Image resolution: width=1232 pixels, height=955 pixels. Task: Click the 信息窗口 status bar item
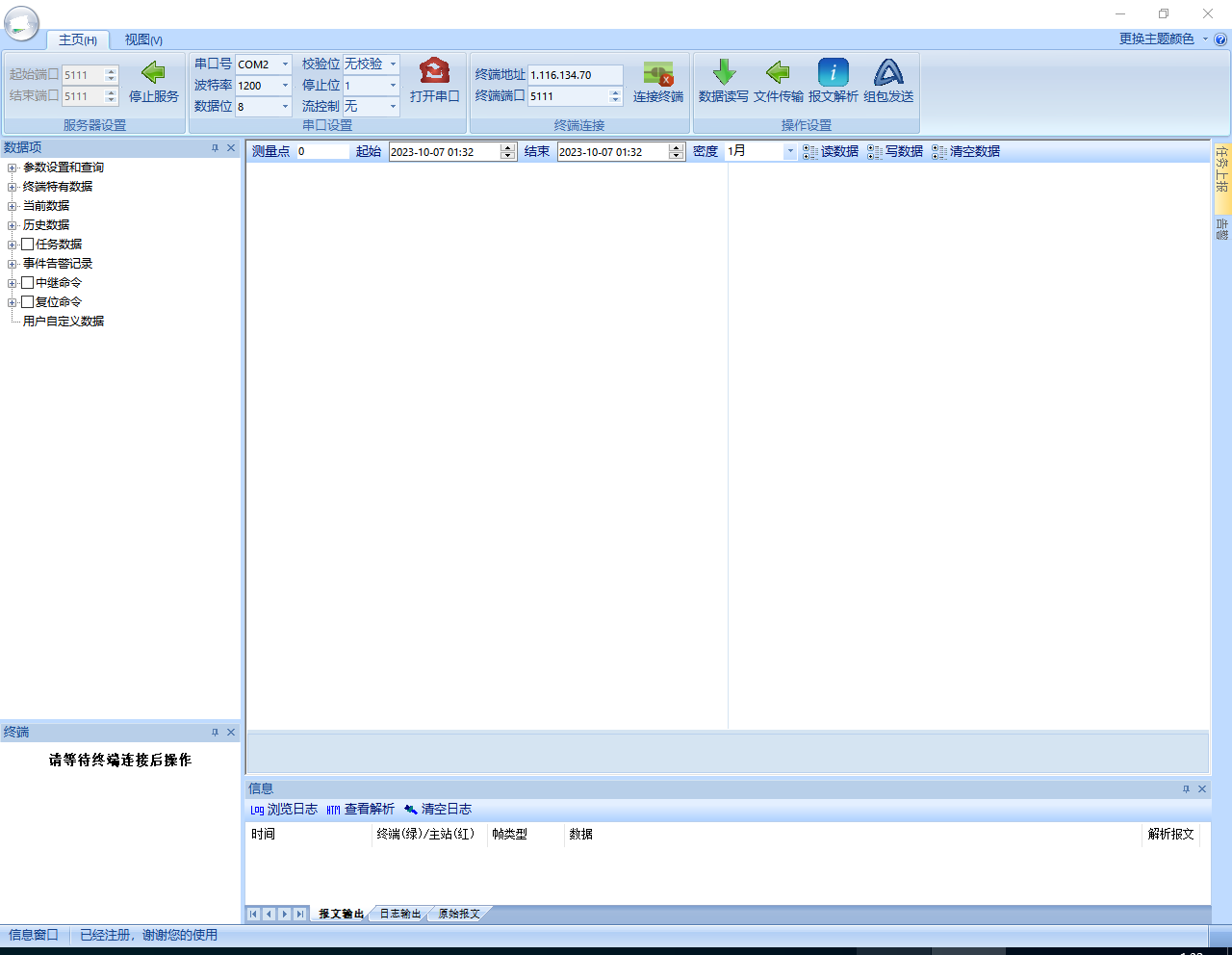coord(34,936)
